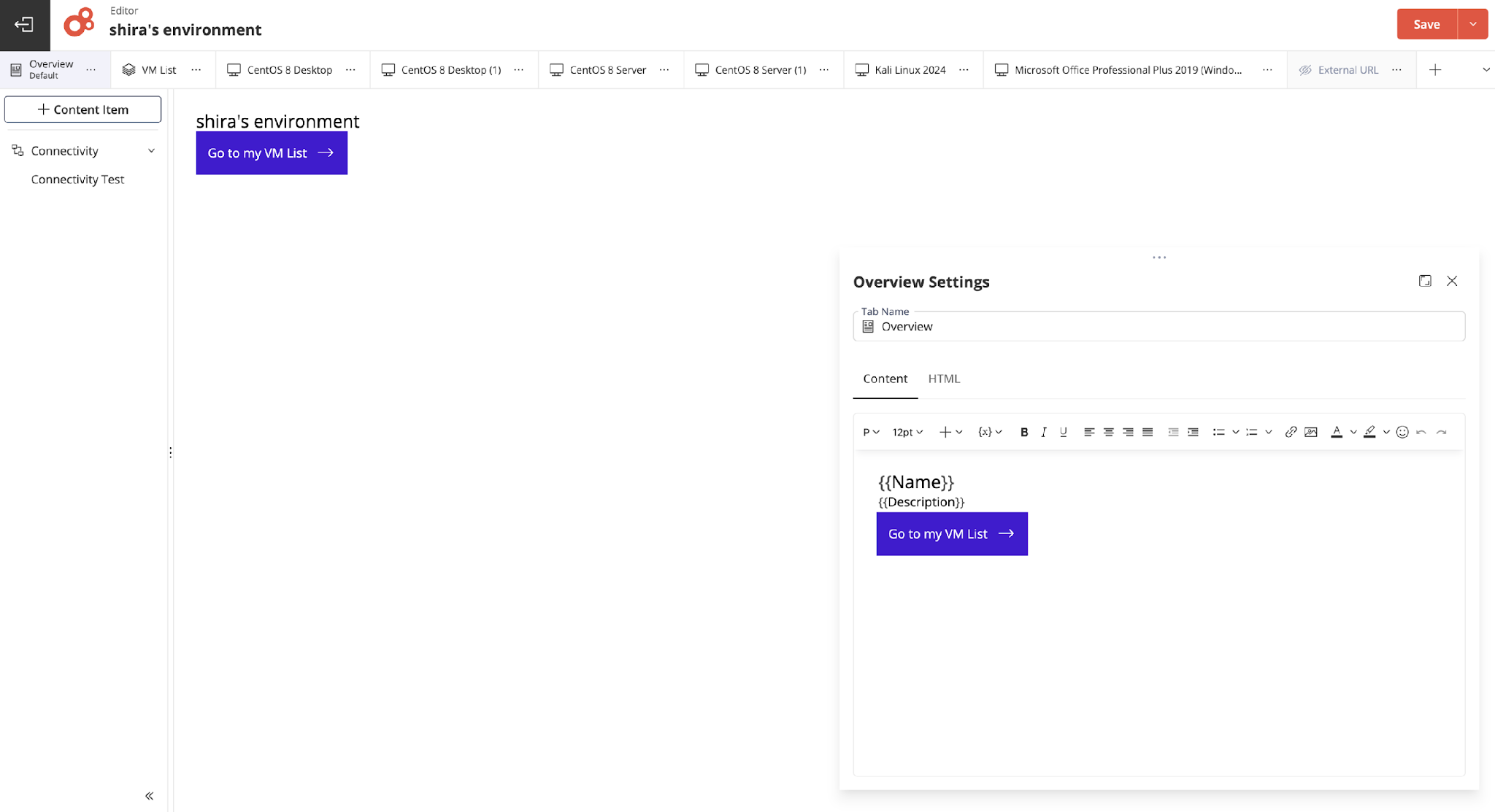Align text right

pyautogui.click(x=1128, y=432)
